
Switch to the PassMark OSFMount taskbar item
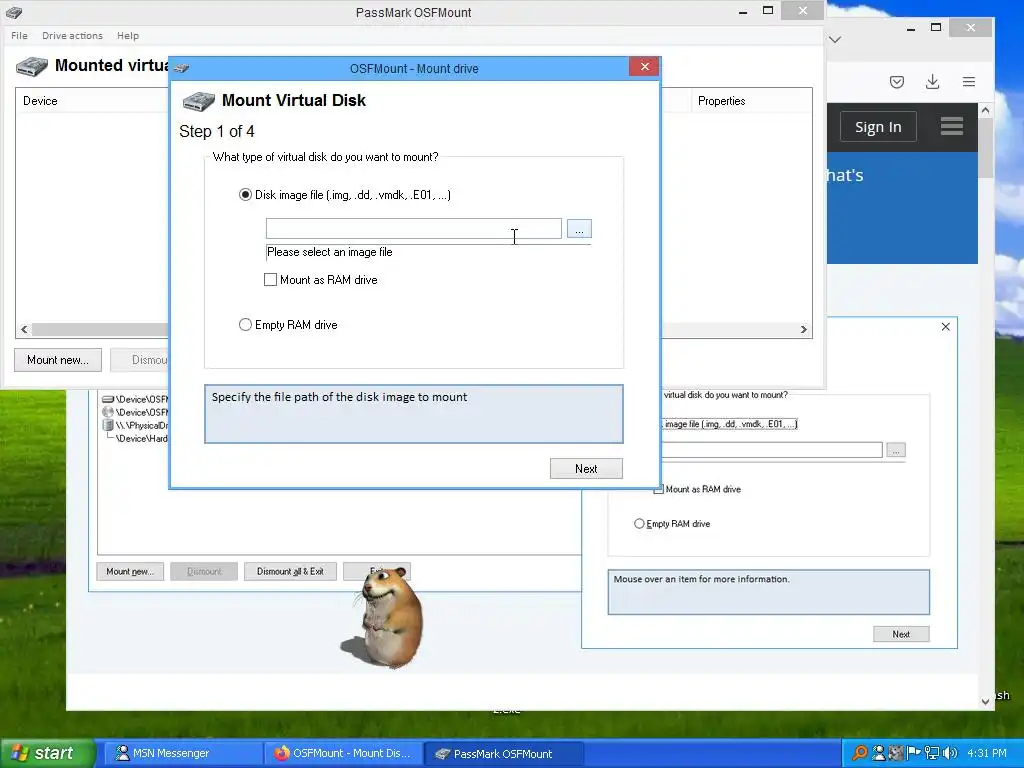[504, 754]
